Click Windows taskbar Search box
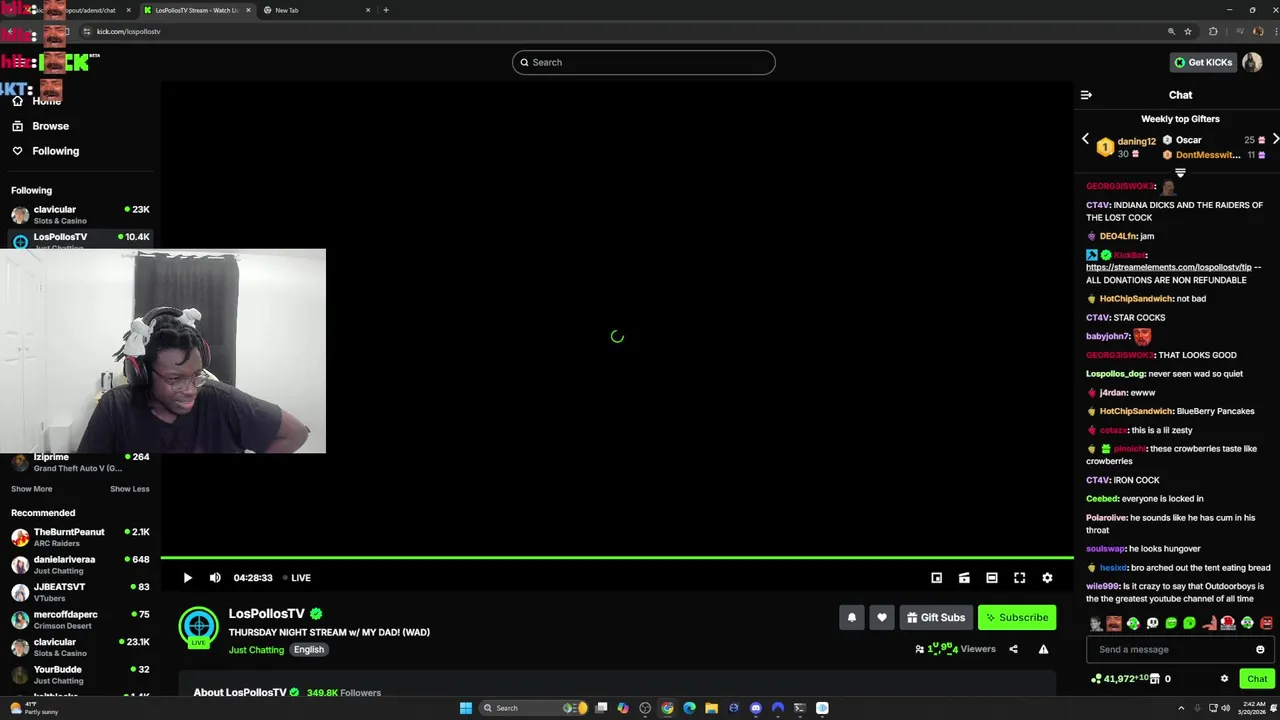Image resolution: width=1280 pixels, height=720 pixels. (535, 708)
